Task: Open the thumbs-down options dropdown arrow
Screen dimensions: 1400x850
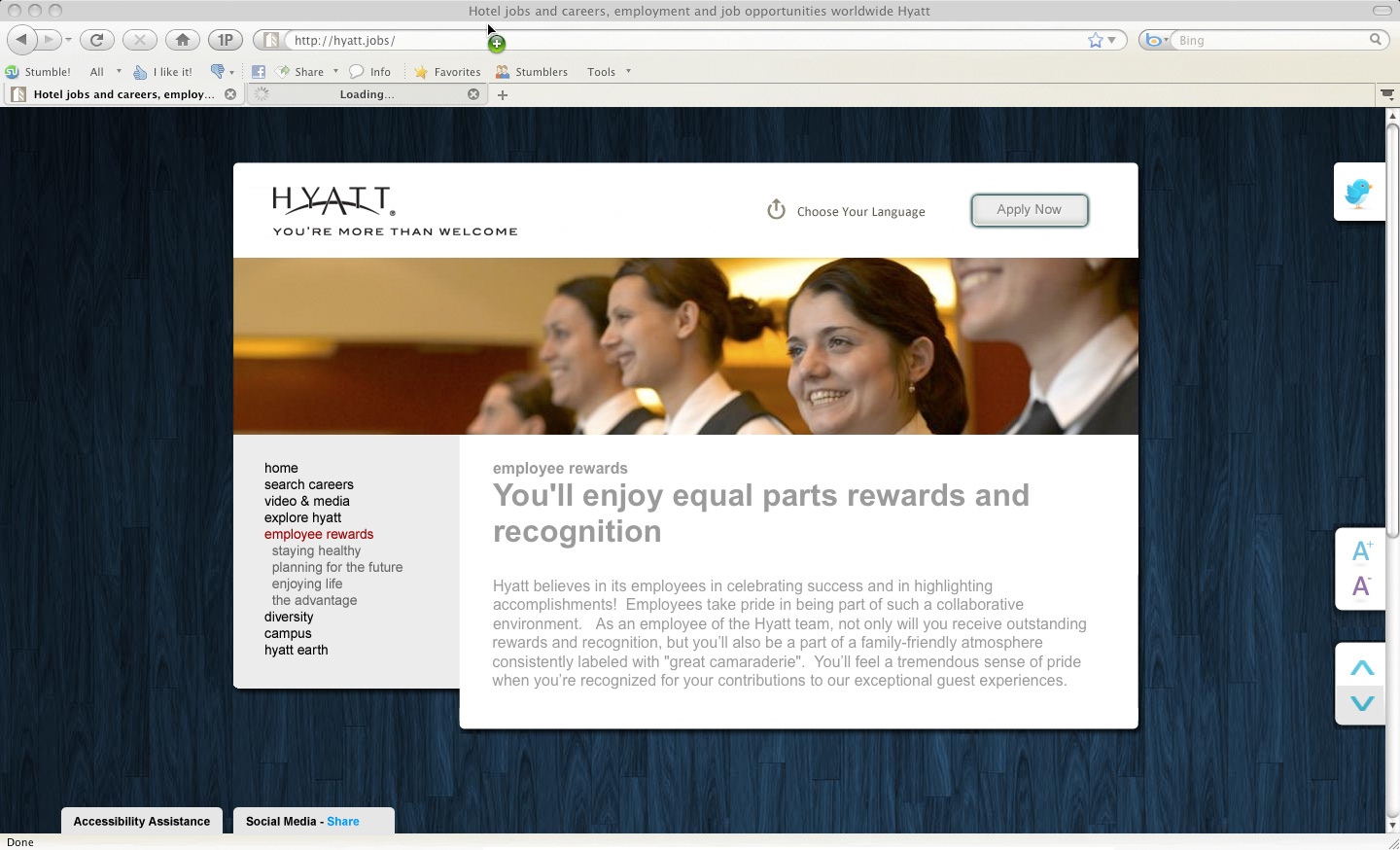Action: 231,72
